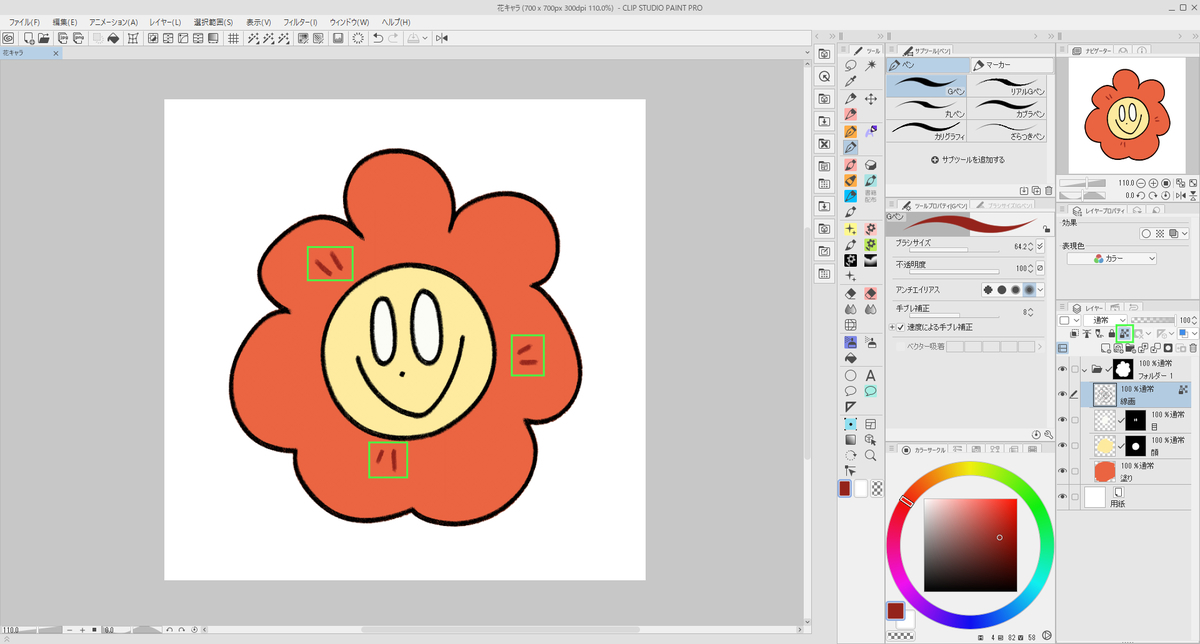Hide the 顔 layer
Image resolution: width=1200 pixels, height=644 pixels.
[x=1062, y=445]
